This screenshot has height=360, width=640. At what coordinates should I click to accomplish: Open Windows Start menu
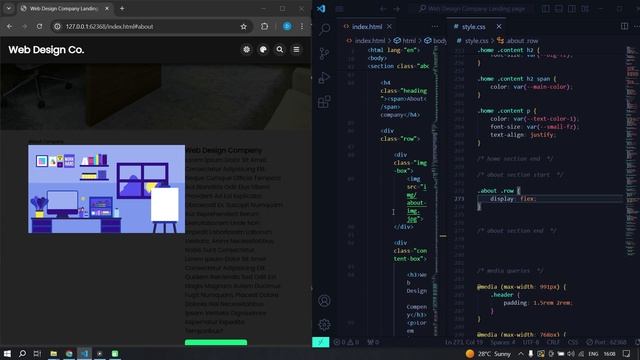point(7,353)
